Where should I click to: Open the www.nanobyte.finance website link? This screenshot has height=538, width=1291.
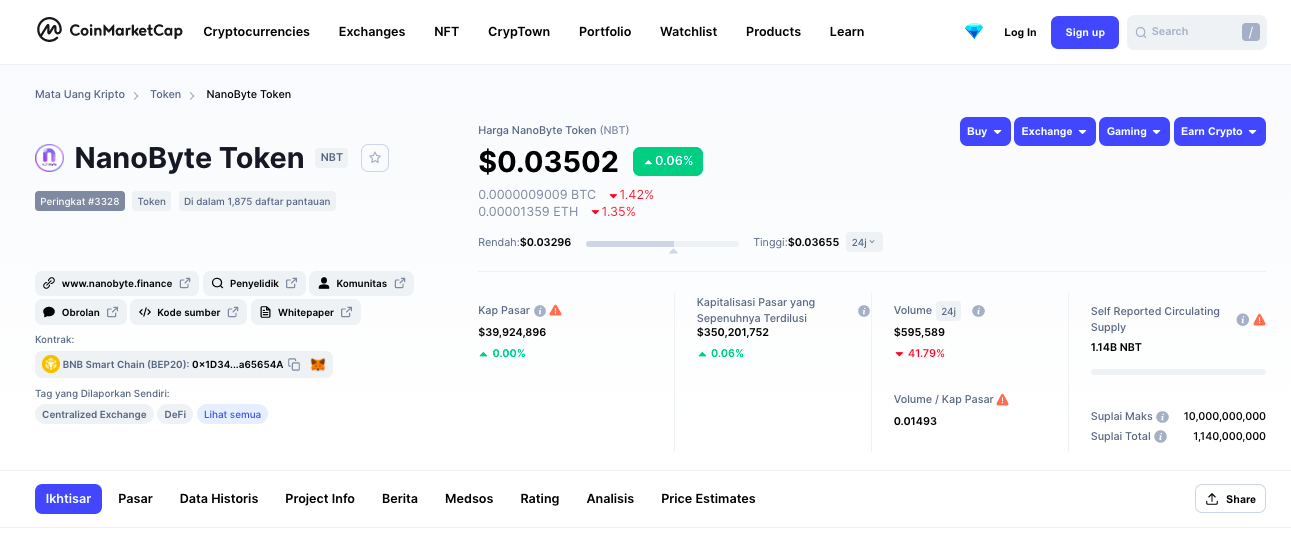click(x=117, y=284)
